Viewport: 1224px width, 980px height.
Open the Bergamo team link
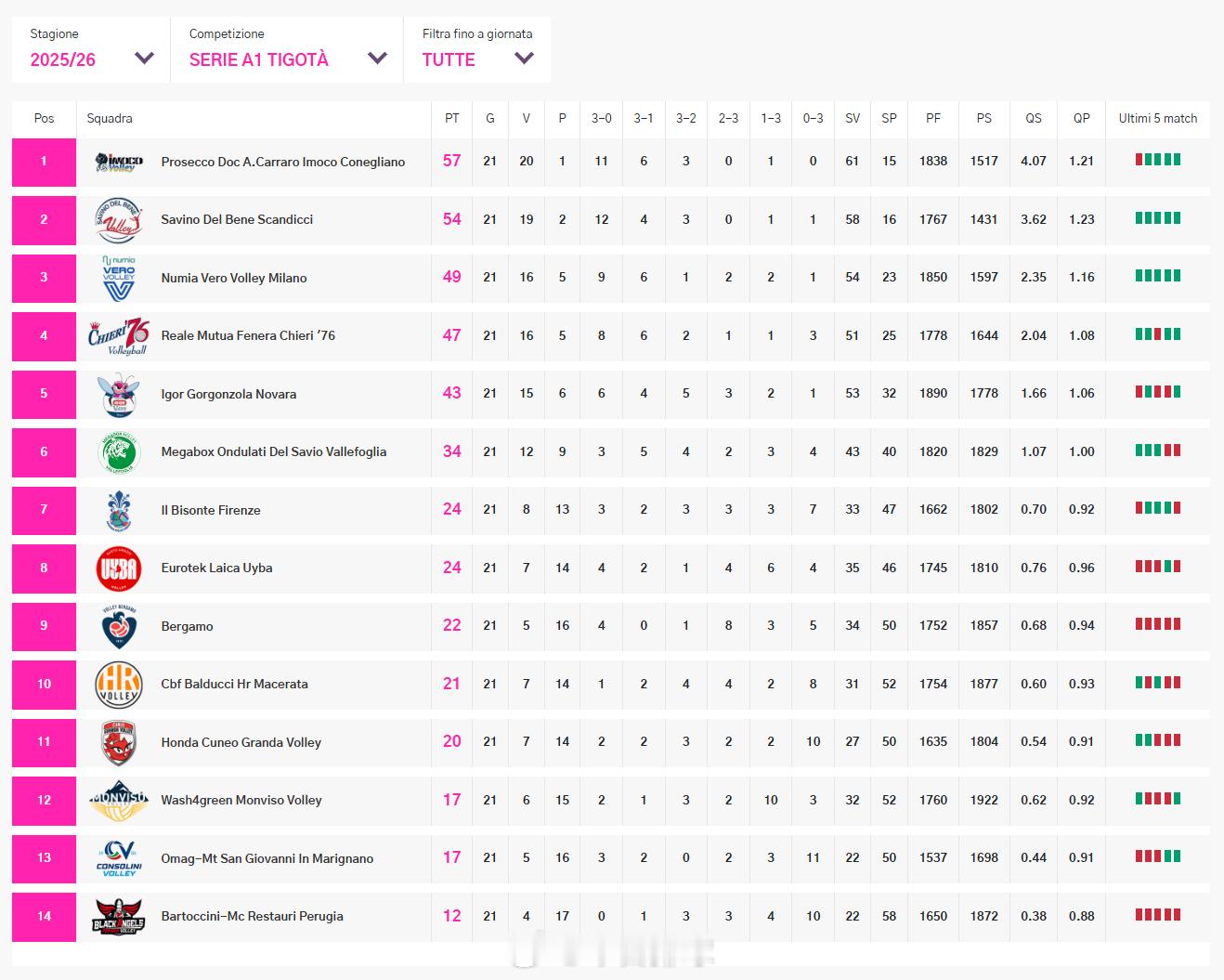pos(187,626)
